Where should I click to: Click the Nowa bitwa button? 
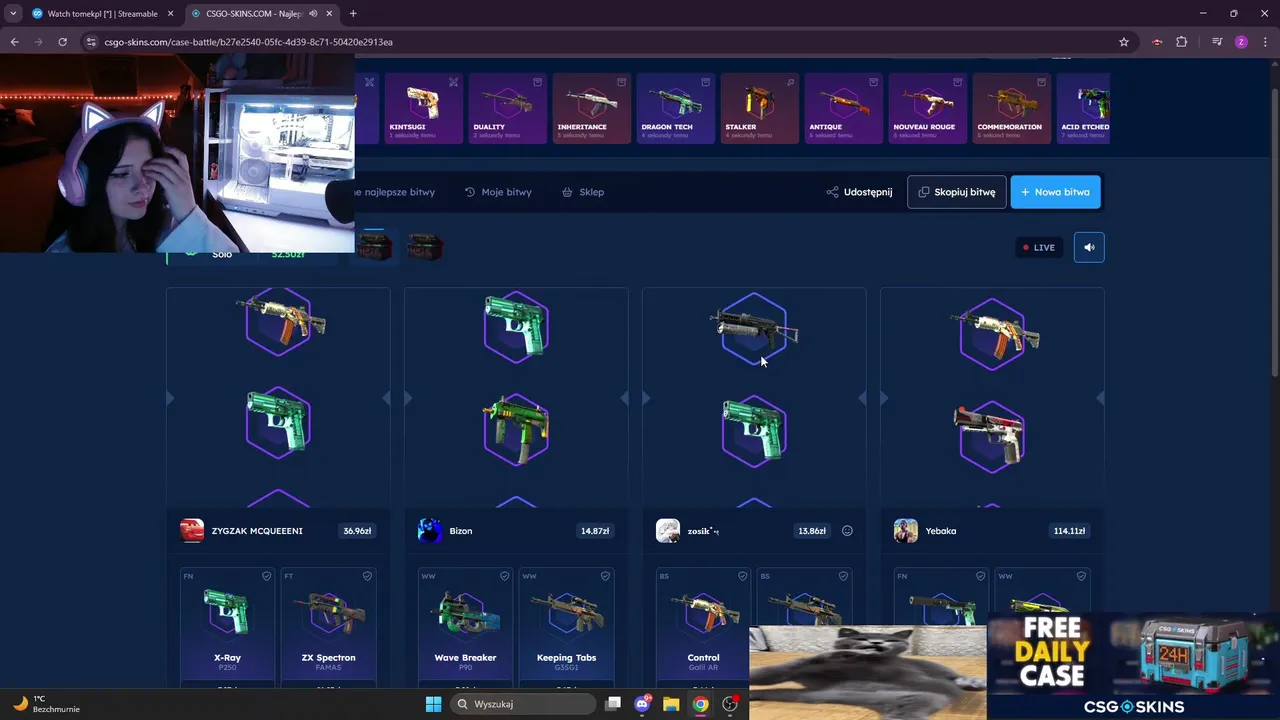(1055, 192)
